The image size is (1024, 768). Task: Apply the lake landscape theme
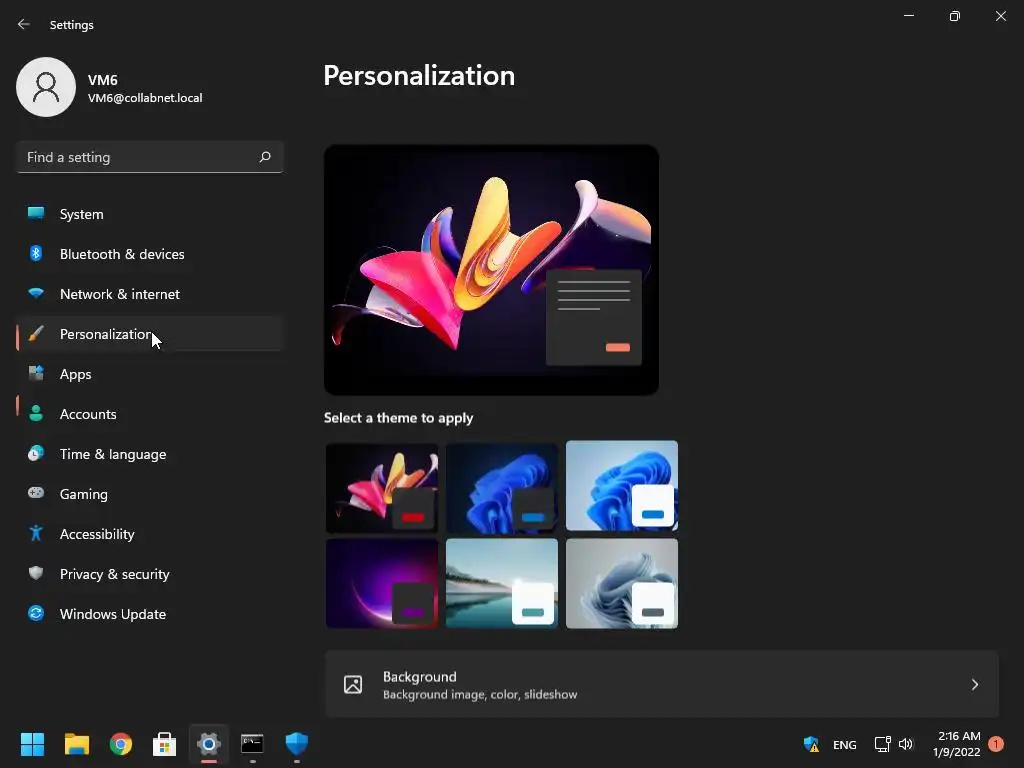tap(502, 584)
